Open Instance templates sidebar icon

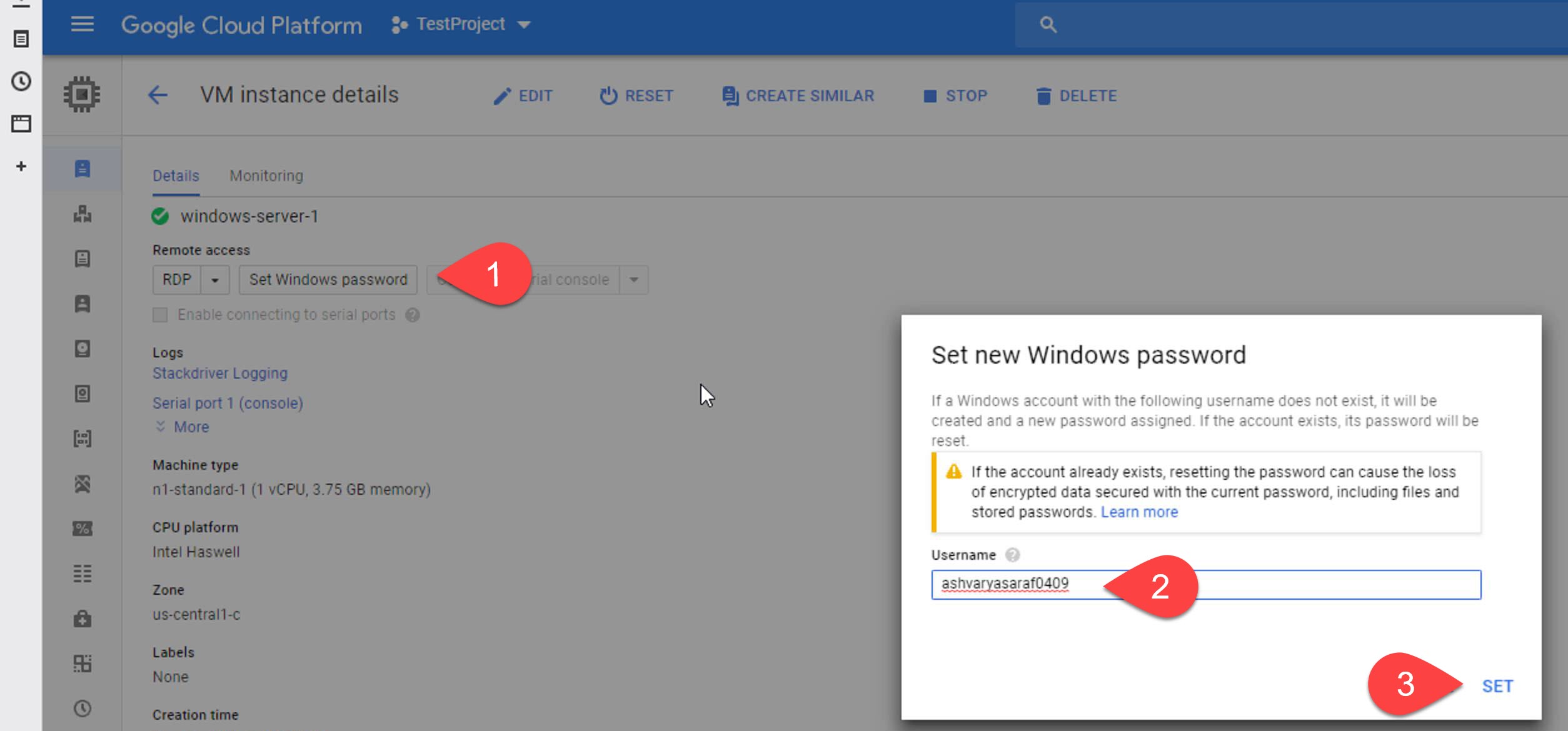point(83,259)
